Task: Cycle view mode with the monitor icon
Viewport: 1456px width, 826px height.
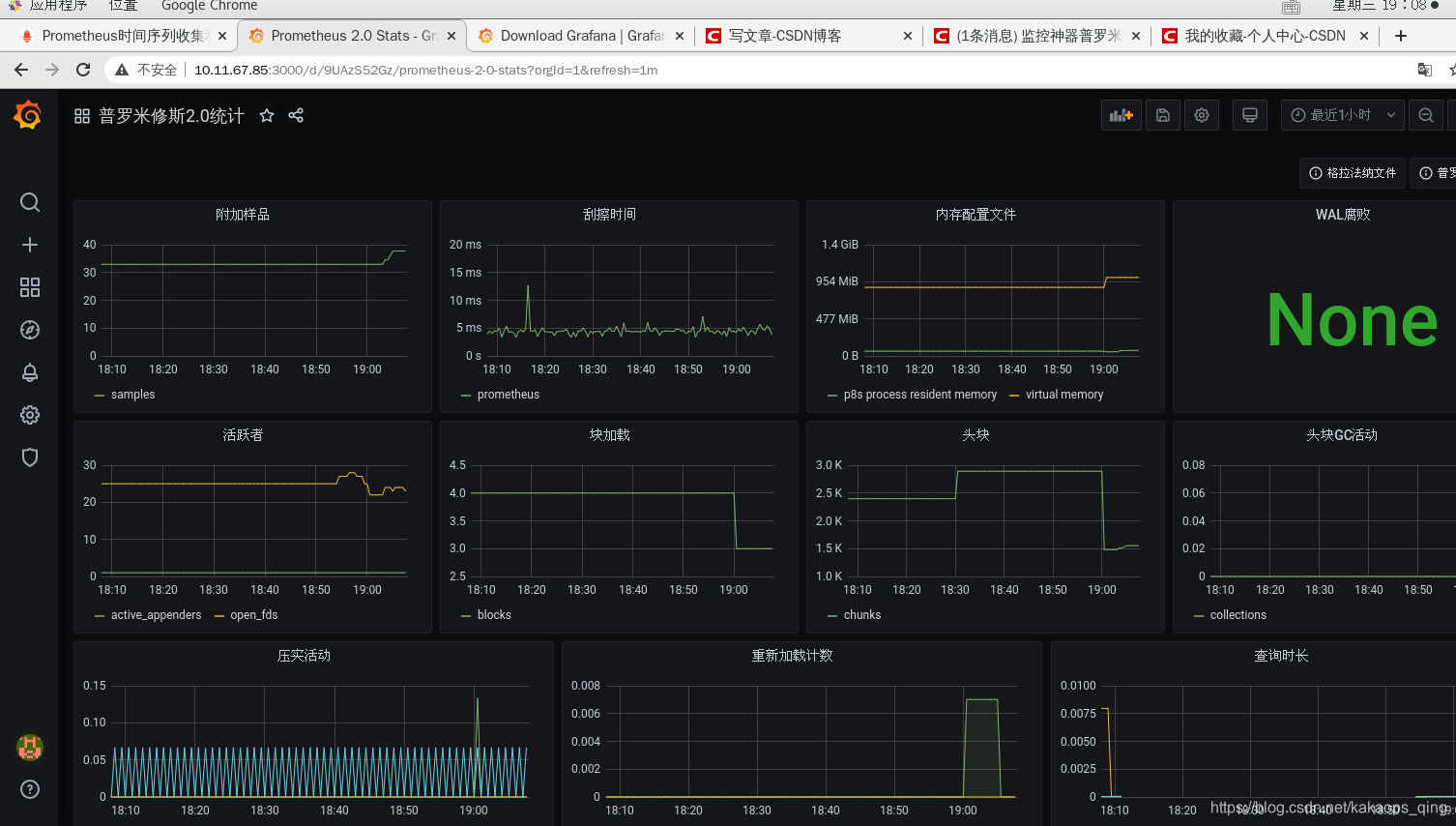Action: pos(1250,115)
